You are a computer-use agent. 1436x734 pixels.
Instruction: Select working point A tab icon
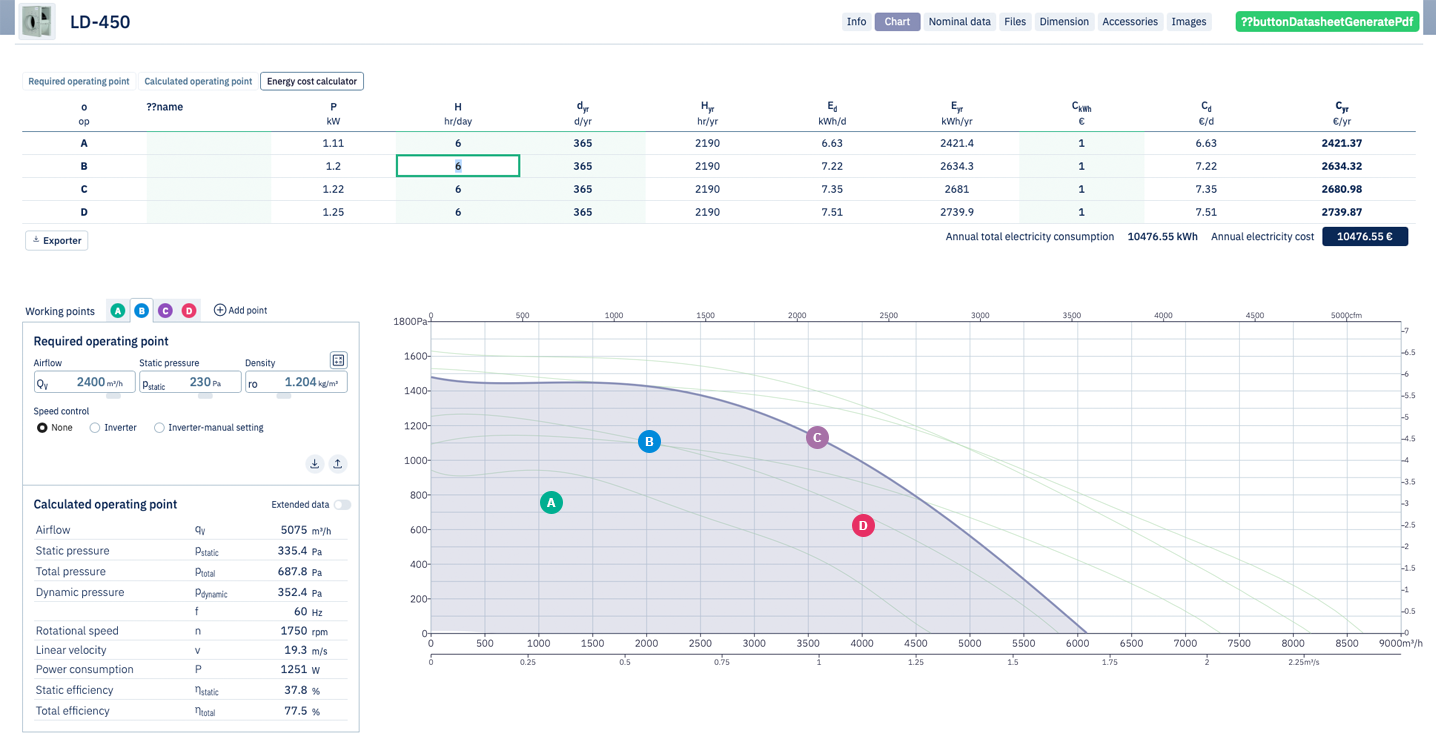coord(118,311)
